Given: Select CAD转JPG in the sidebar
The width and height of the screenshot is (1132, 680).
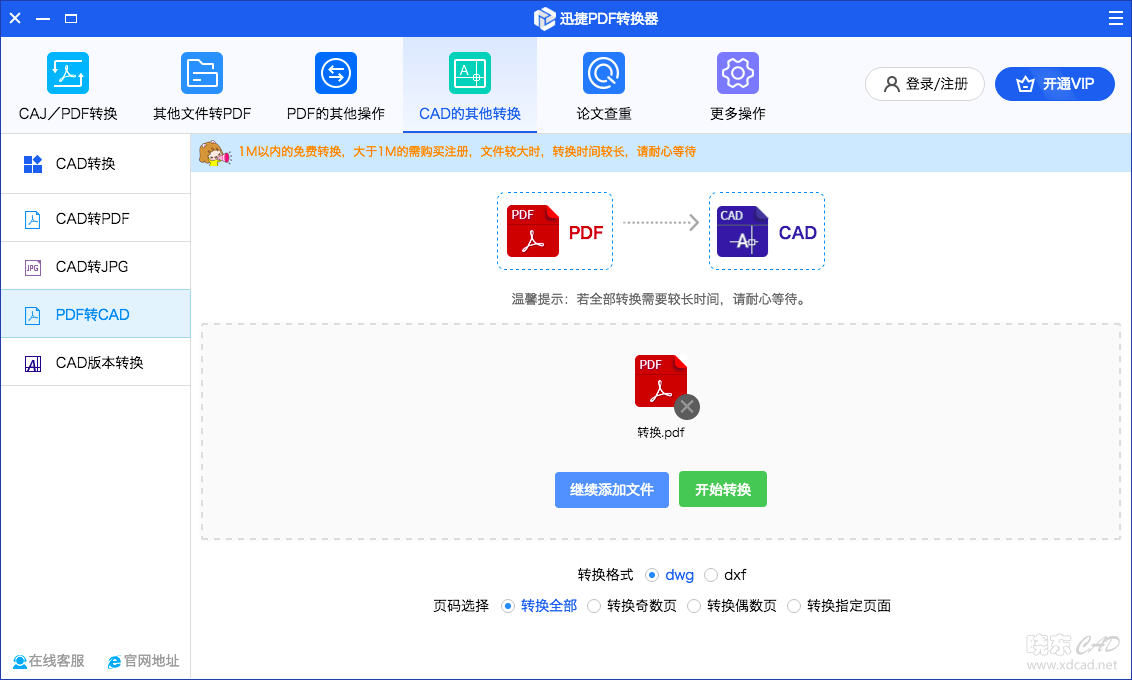Looking at the screenshot, I should [96, 267].
